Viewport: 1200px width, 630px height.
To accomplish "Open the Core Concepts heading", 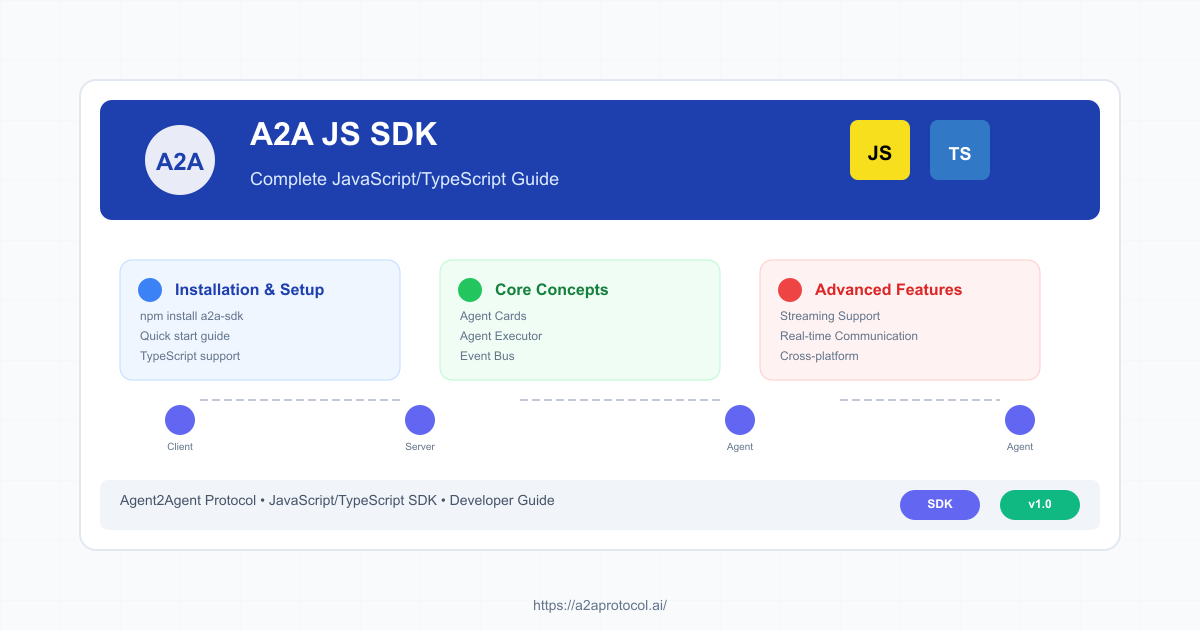I will click(x=551, y=290).
